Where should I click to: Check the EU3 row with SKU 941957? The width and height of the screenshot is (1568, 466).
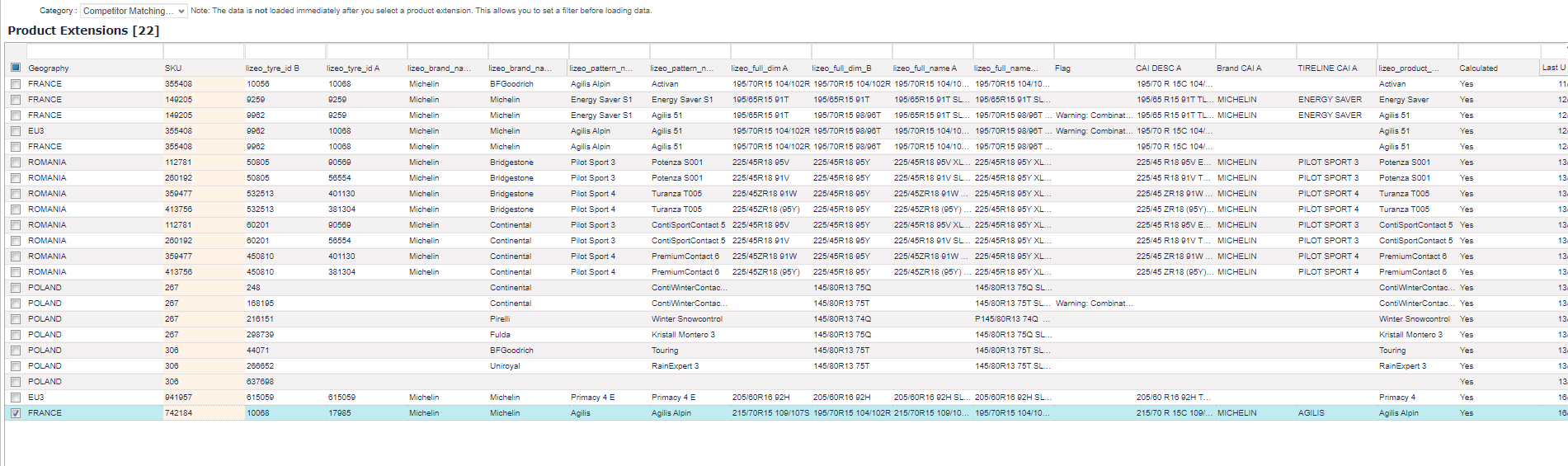[16, 398]
